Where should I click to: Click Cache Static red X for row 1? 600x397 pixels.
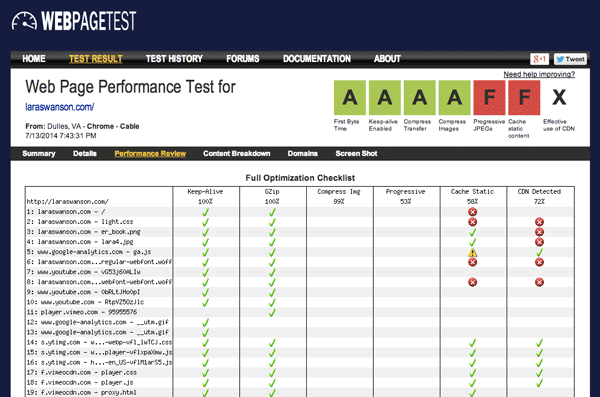(473, 212)
